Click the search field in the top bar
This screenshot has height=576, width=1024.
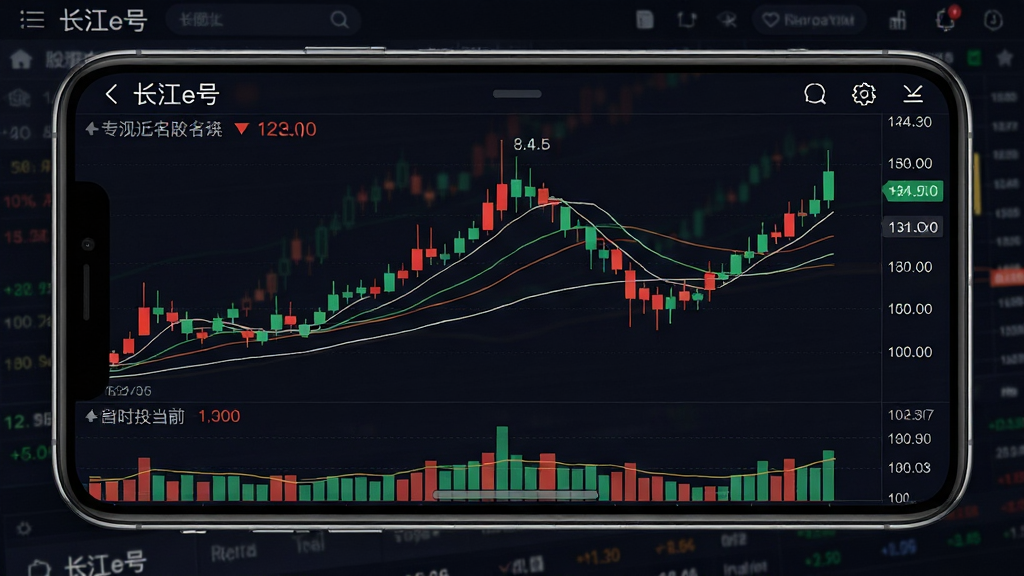click(x=263, y=20)
